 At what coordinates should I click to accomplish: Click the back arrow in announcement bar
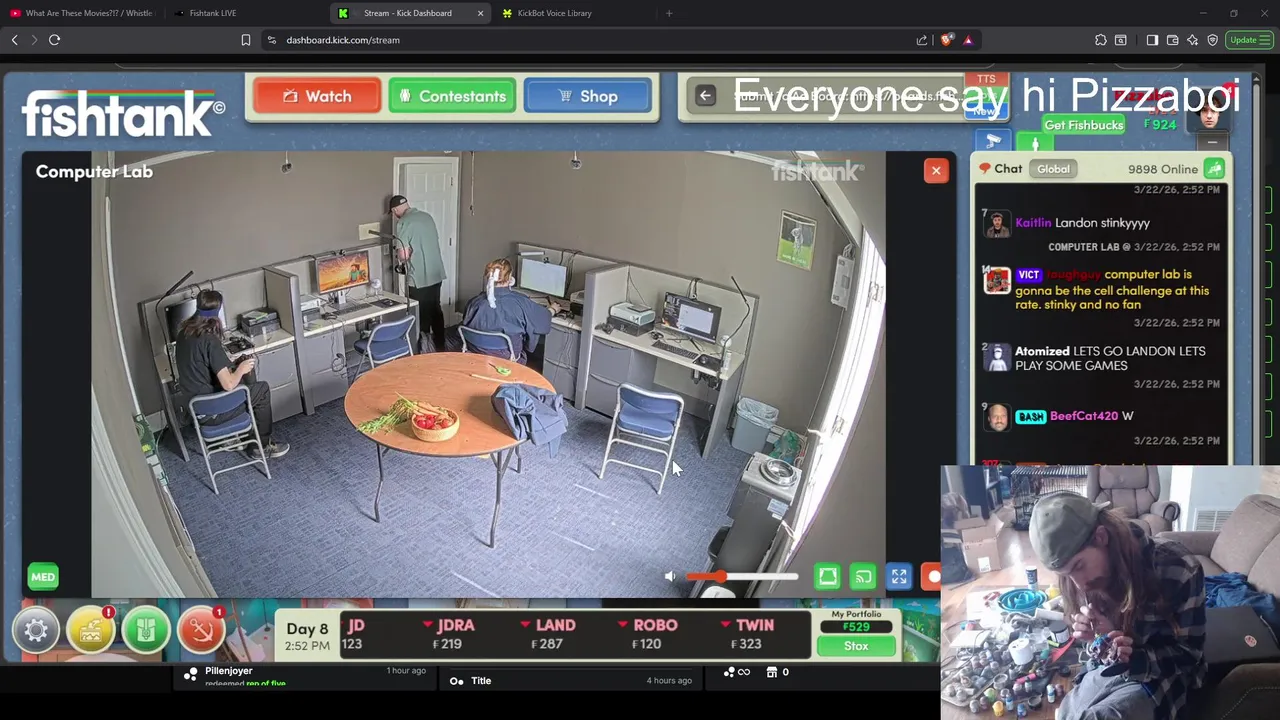click(705, 96)
